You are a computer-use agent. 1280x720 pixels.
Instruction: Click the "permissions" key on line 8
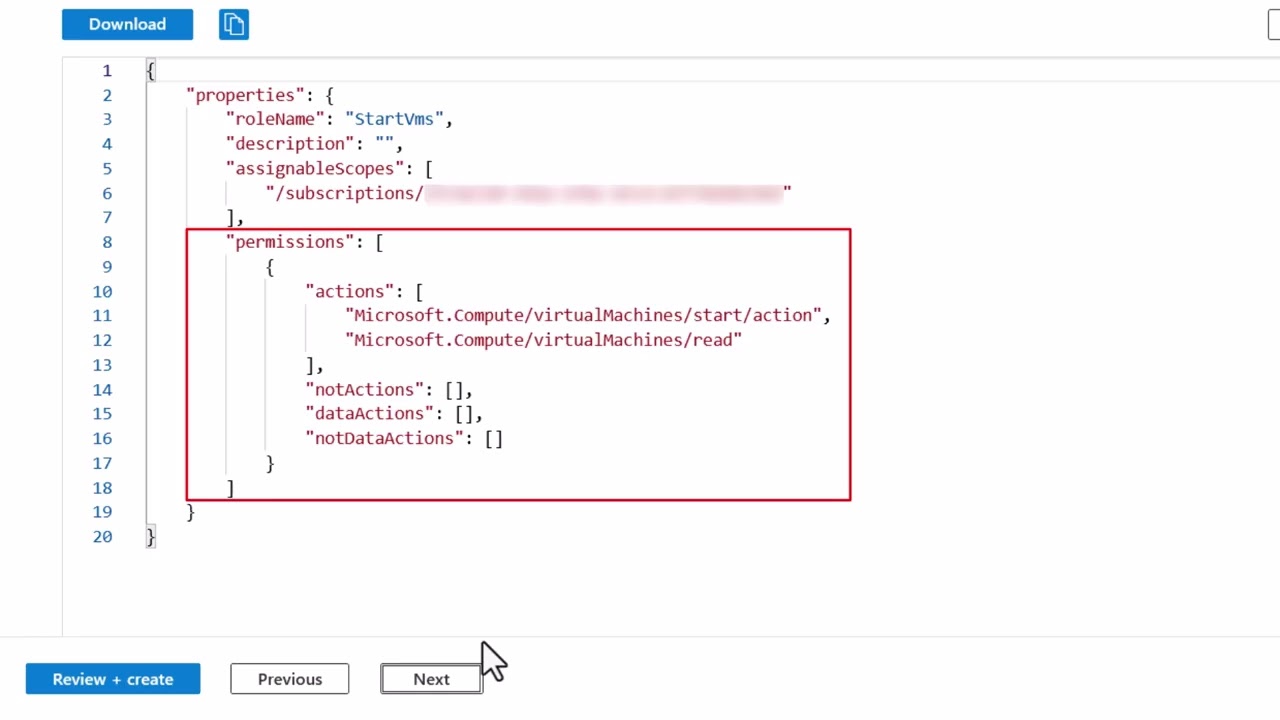coord(290,242)
